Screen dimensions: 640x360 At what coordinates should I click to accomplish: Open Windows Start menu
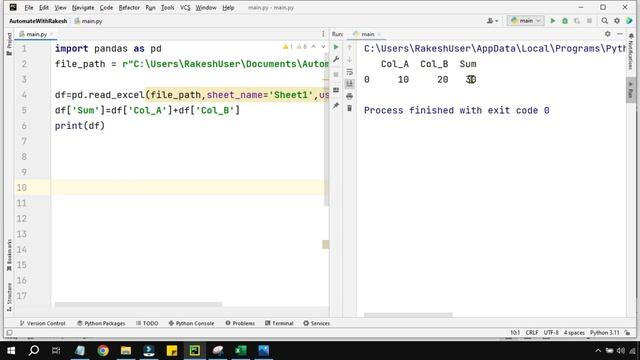(11, 351)
